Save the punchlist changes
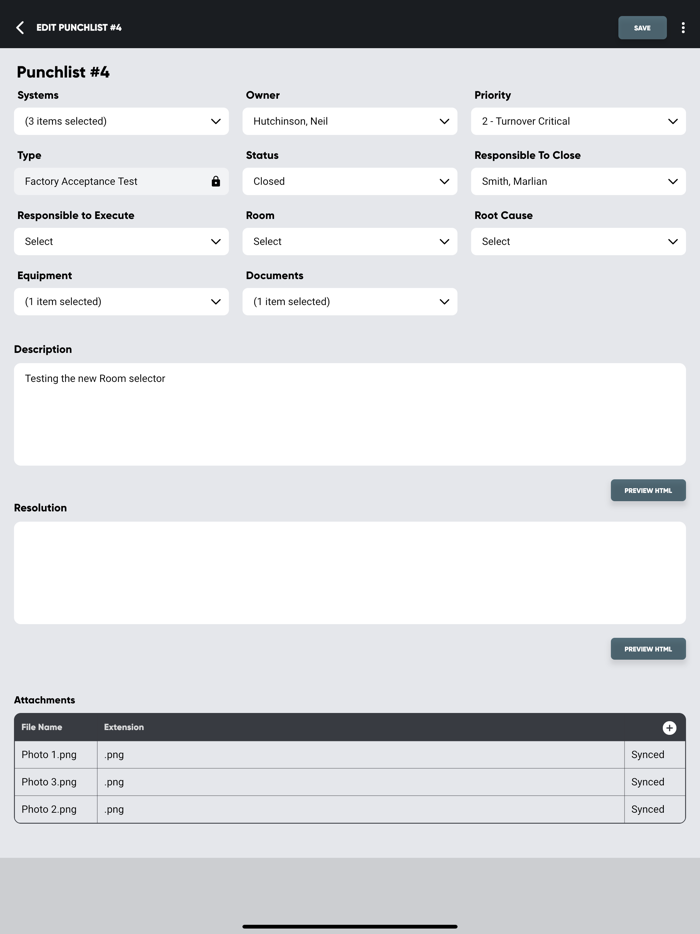This screenshot has width=700, height=934. pos(642,28)
